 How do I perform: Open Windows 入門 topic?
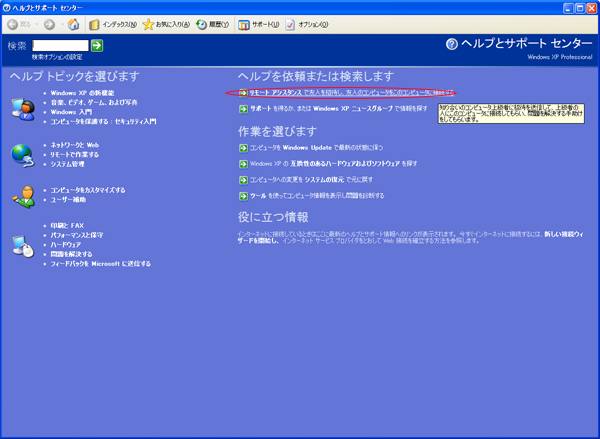pyautogui.click(x=71, y=112)
